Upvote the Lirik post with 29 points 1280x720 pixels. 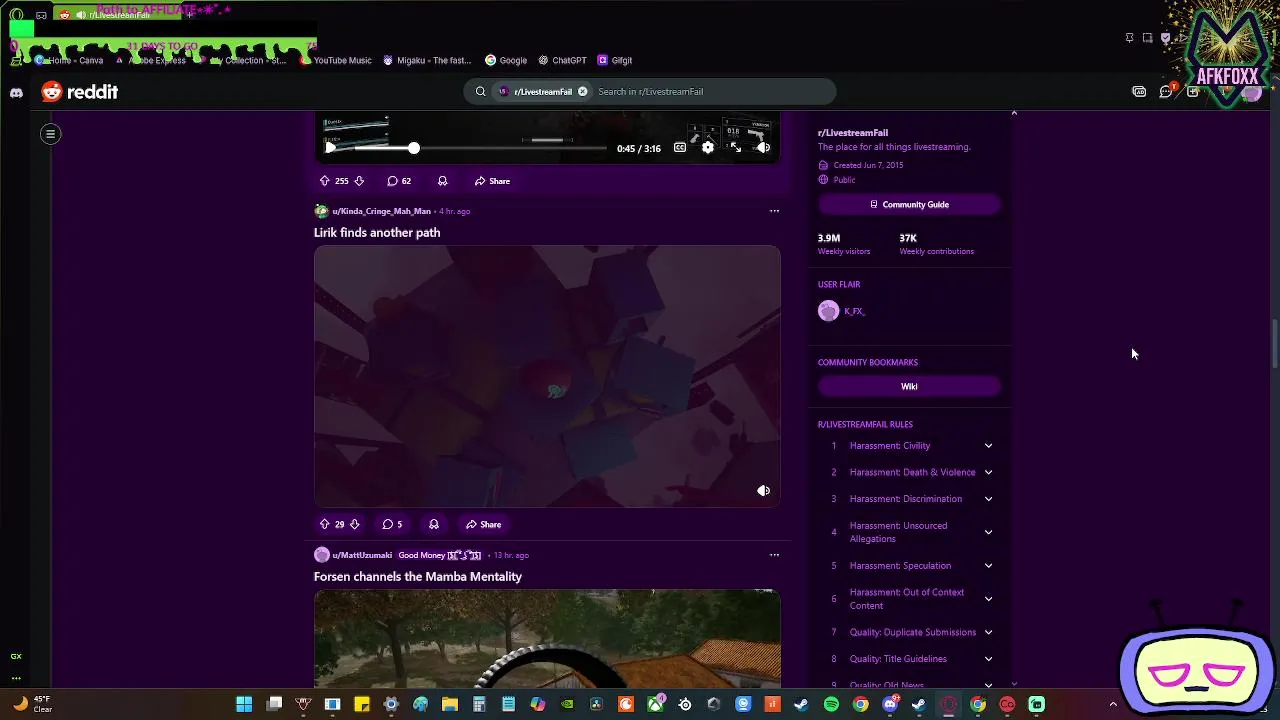tap(324, 524)
